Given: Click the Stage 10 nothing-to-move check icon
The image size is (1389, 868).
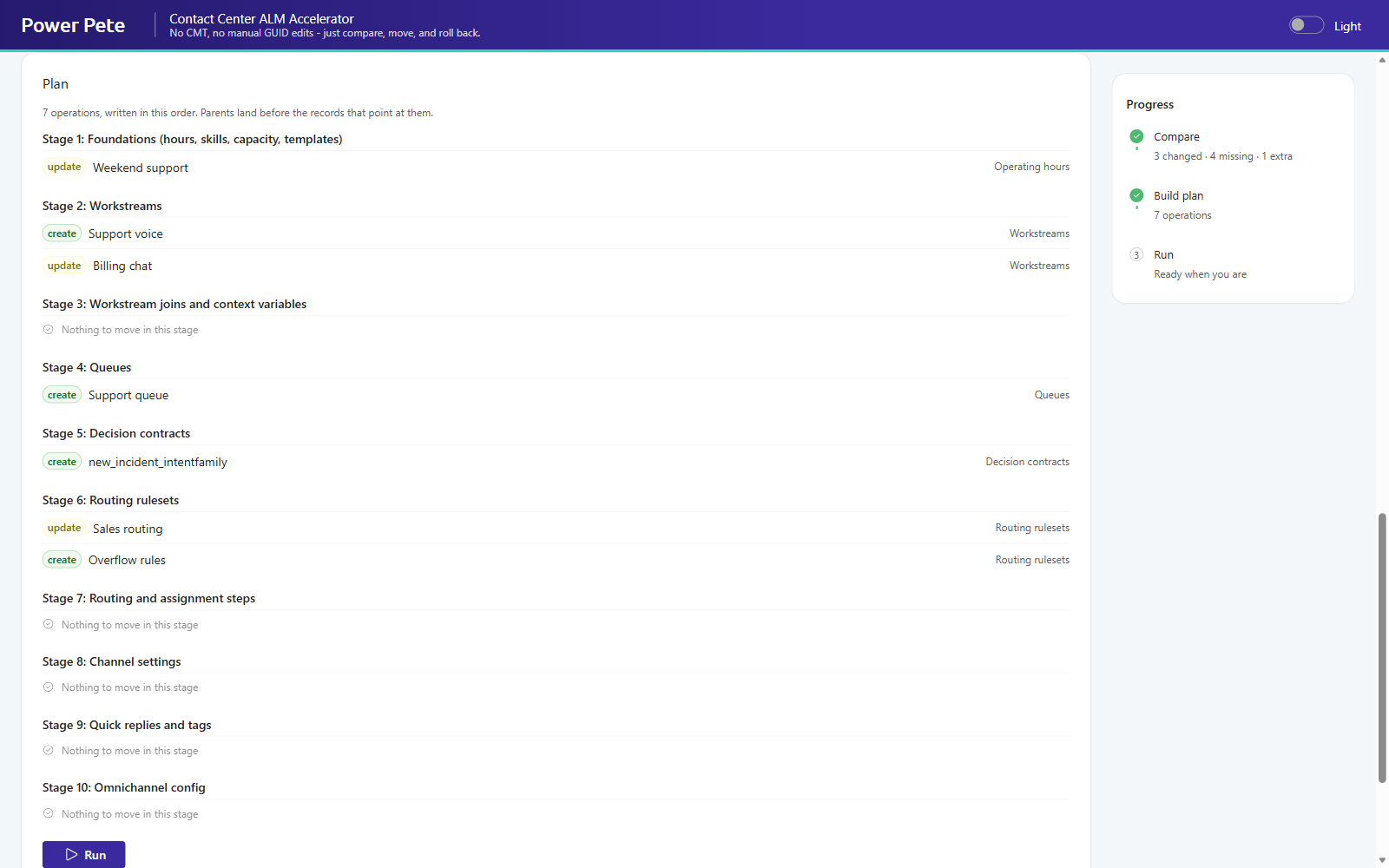Looking at the screenshot, I should [49, 814].
